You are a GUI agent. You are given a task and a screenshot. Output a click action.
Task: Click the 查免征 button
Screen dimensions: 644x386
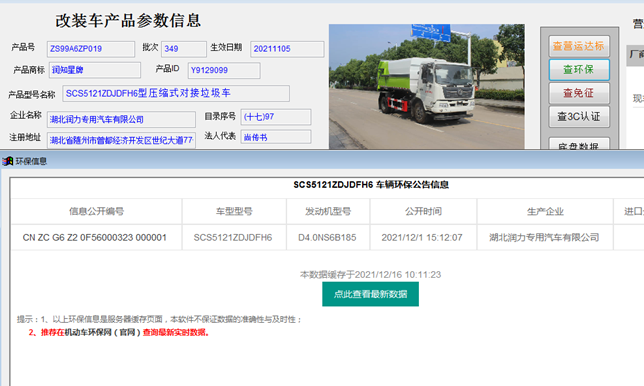click(579, 93)
